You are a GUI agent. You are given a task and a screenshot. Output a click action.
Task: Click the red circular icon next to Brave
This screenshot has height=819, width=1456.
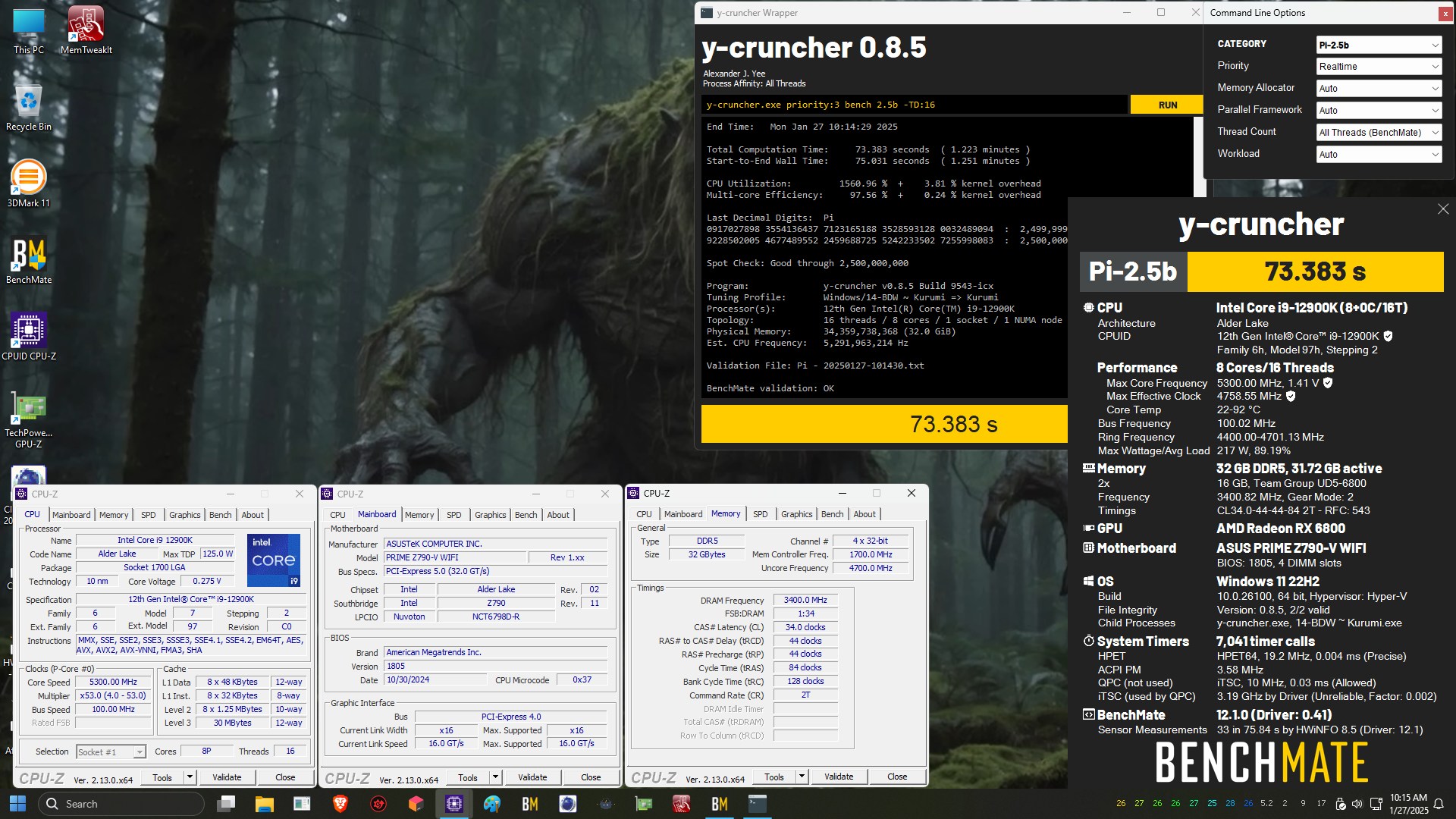(x=378, y=804)
